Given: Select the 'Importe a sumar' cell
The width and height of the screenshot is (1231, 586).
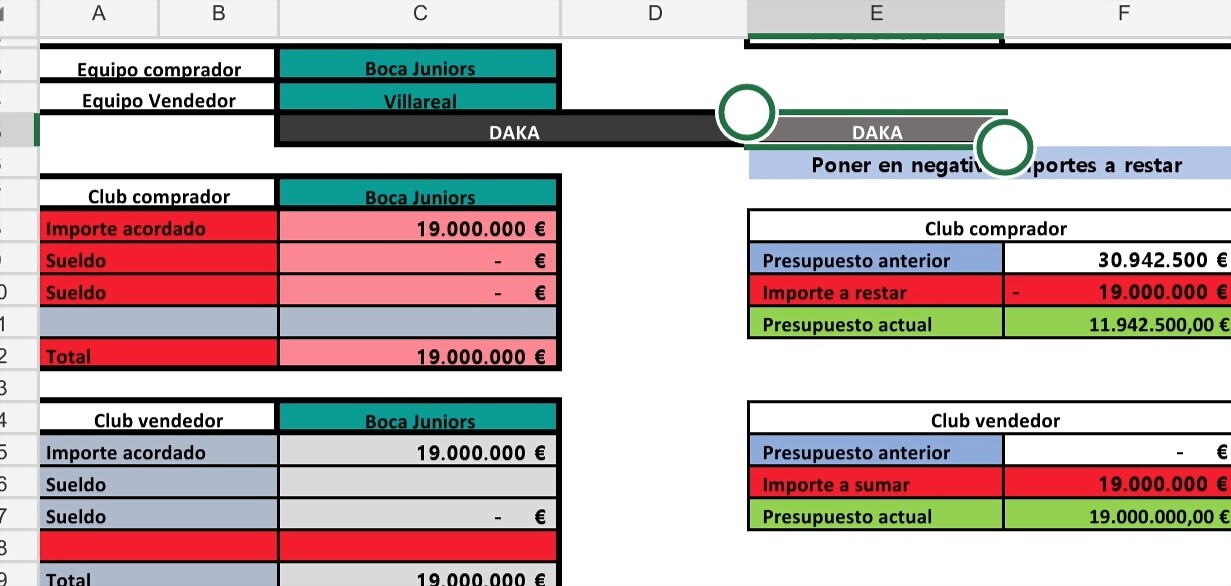Looking at the screenshot, I should click(x=876, y=483).
